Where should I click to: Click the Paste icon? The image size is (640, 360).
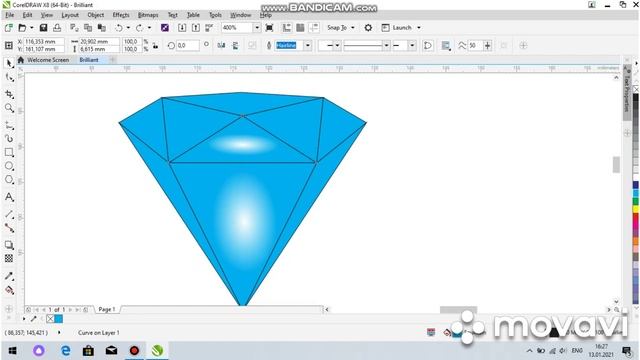pyautogui.click(x=102, y=28)
